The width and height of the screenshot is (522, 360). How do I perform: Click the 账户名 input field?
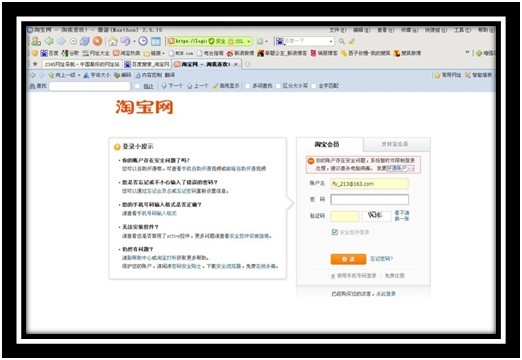pos(369,184)
